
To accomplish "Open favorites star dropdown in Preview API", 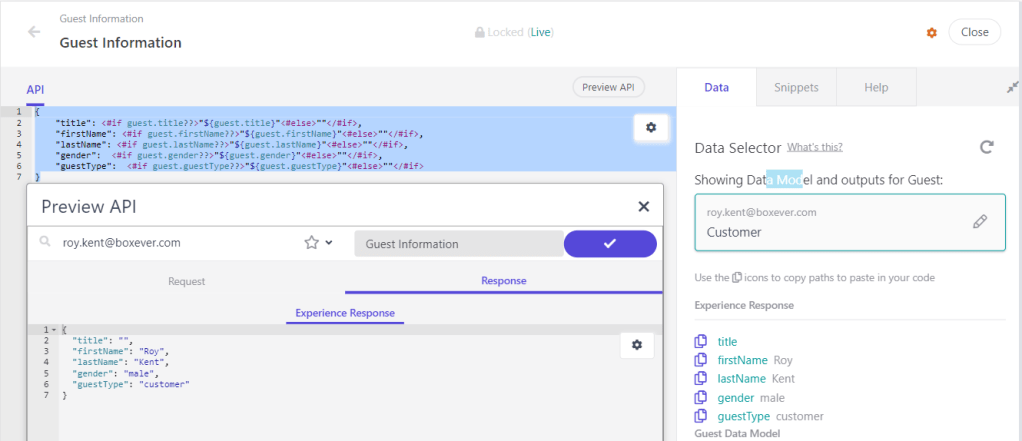I will pyautogui.click(x=318, y=243).
